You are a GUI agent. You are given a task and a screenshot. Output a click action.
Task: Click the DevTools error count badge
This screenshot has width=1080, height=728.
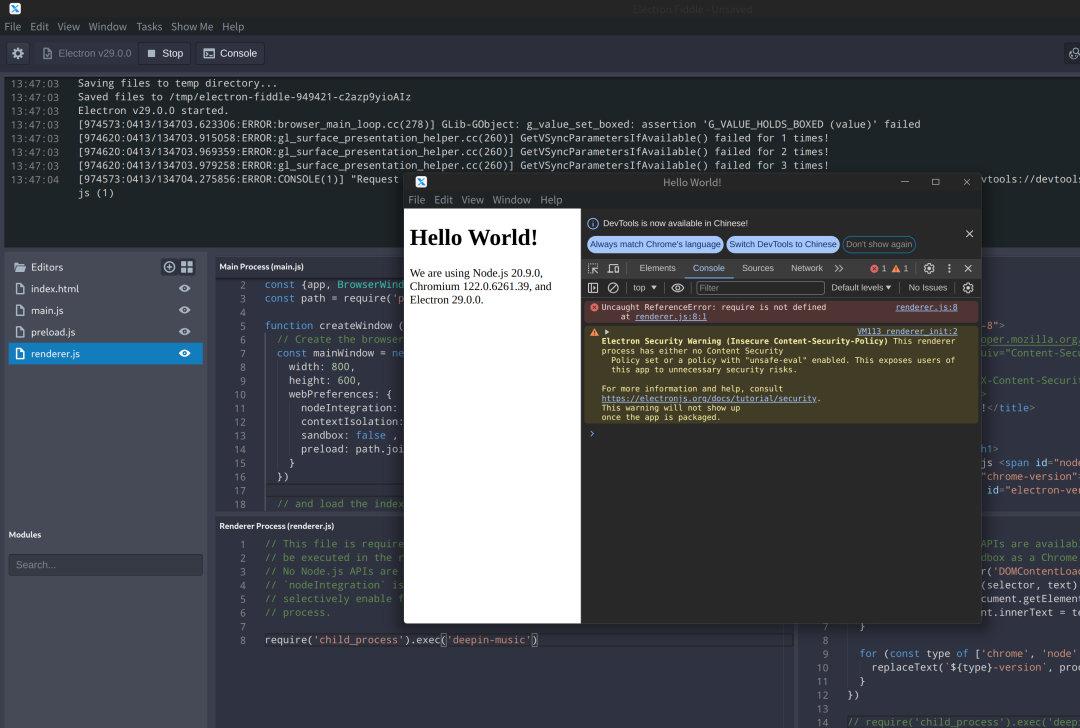point(878,268)
